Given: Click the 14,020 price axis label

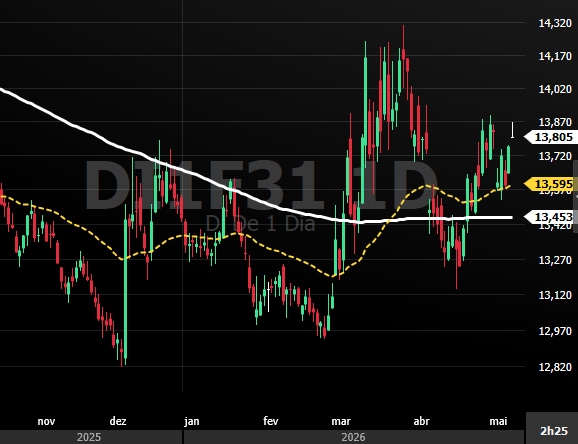Looking at the screenshot, I should (x=555, y=89).
